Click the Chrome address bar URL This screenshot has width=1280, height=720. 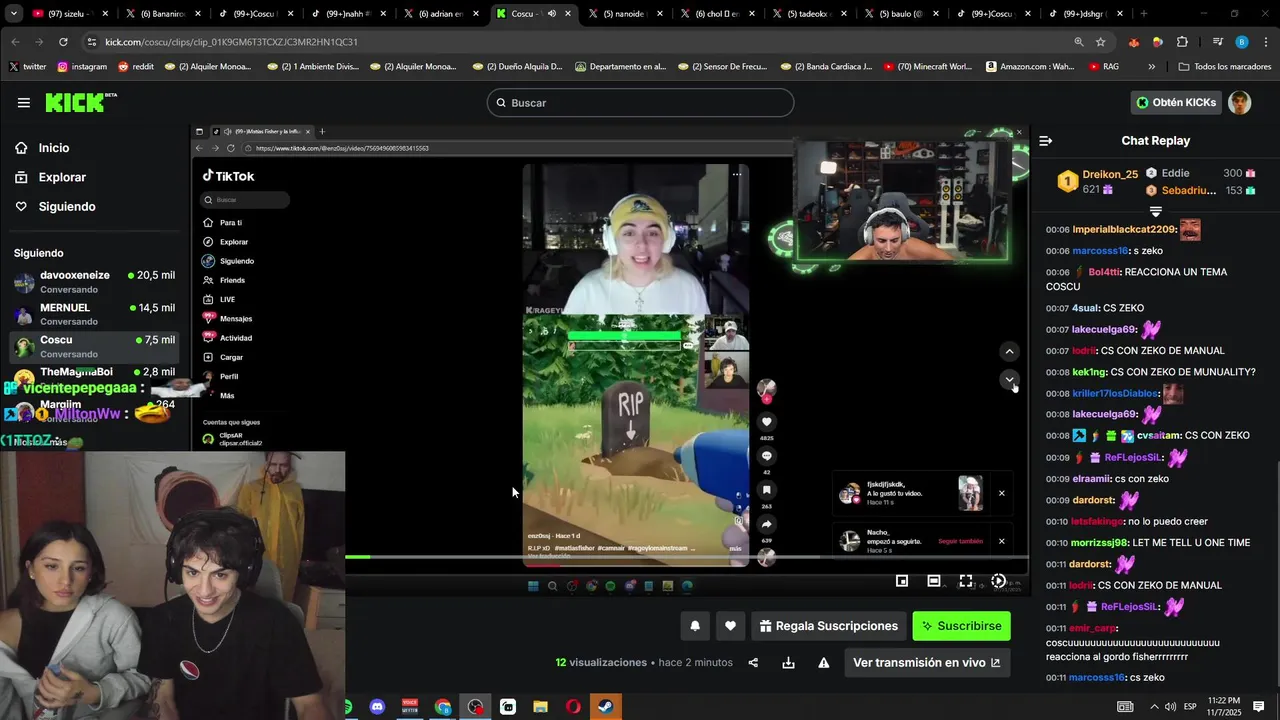(231, 42)
